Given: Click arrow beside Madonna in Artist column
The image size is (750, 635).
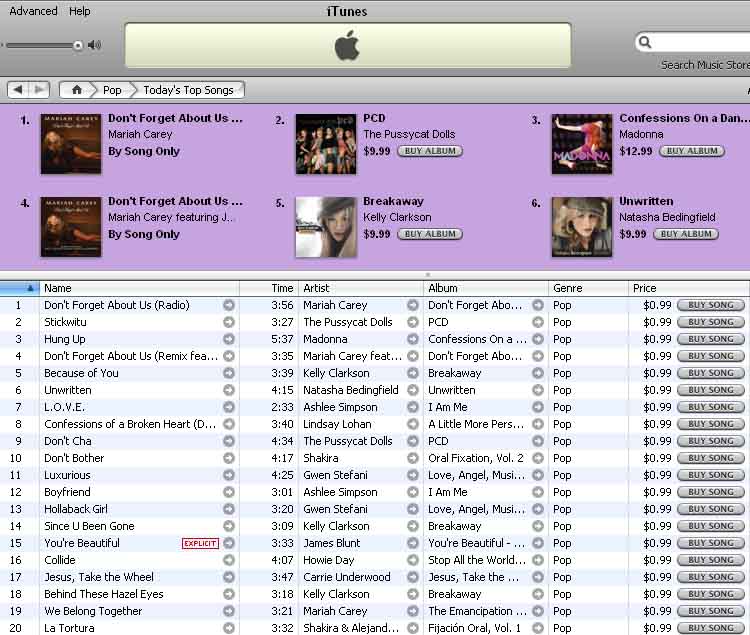Looking at the screenshot, I should coord(412,339).
